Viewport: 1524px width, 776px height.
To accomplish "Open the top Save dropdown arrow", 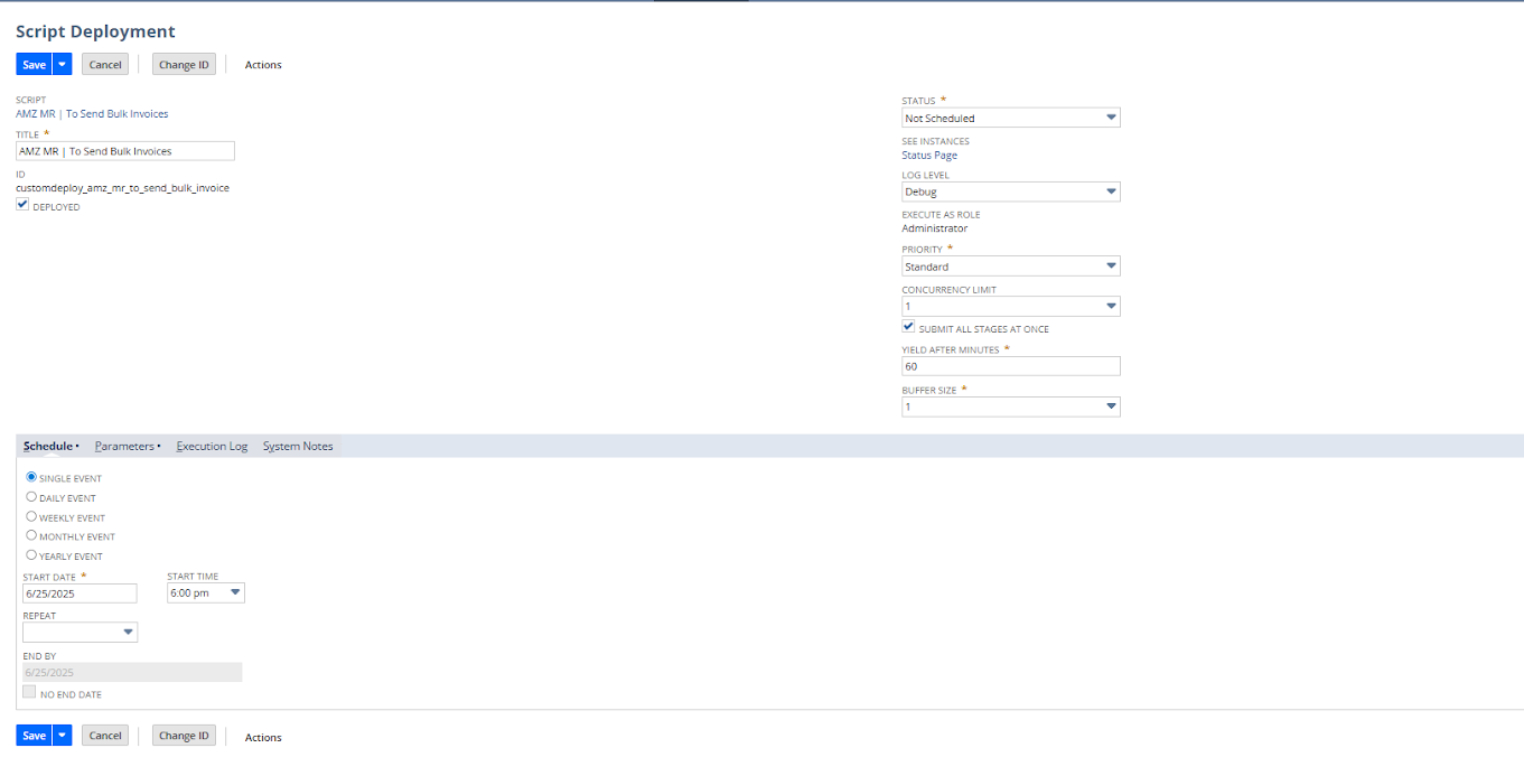I will (x=62, y=65).
